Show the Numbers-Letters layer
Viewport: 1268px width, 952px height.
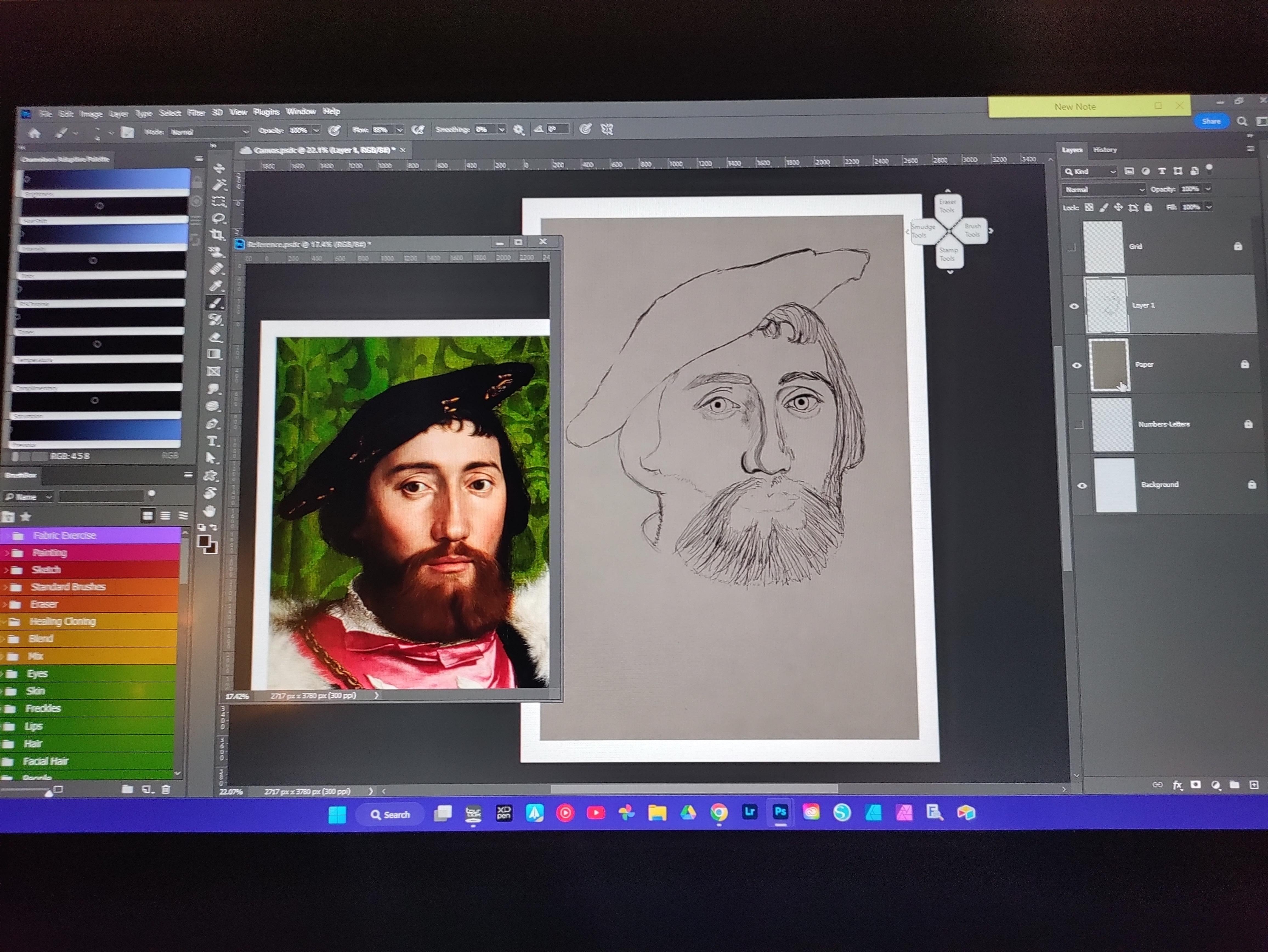tap(1079, 425)
